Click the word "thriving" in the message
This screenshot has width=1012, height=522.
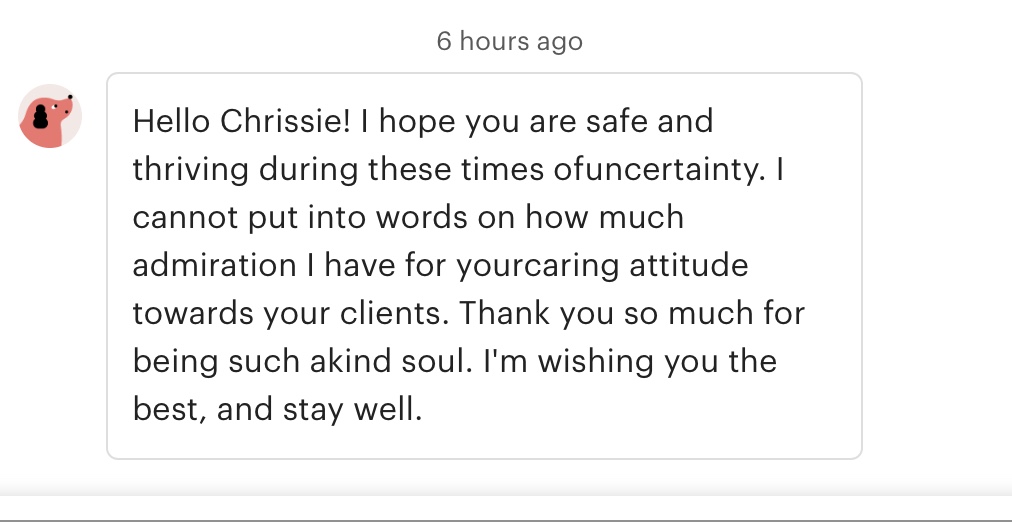click(190, 170)
